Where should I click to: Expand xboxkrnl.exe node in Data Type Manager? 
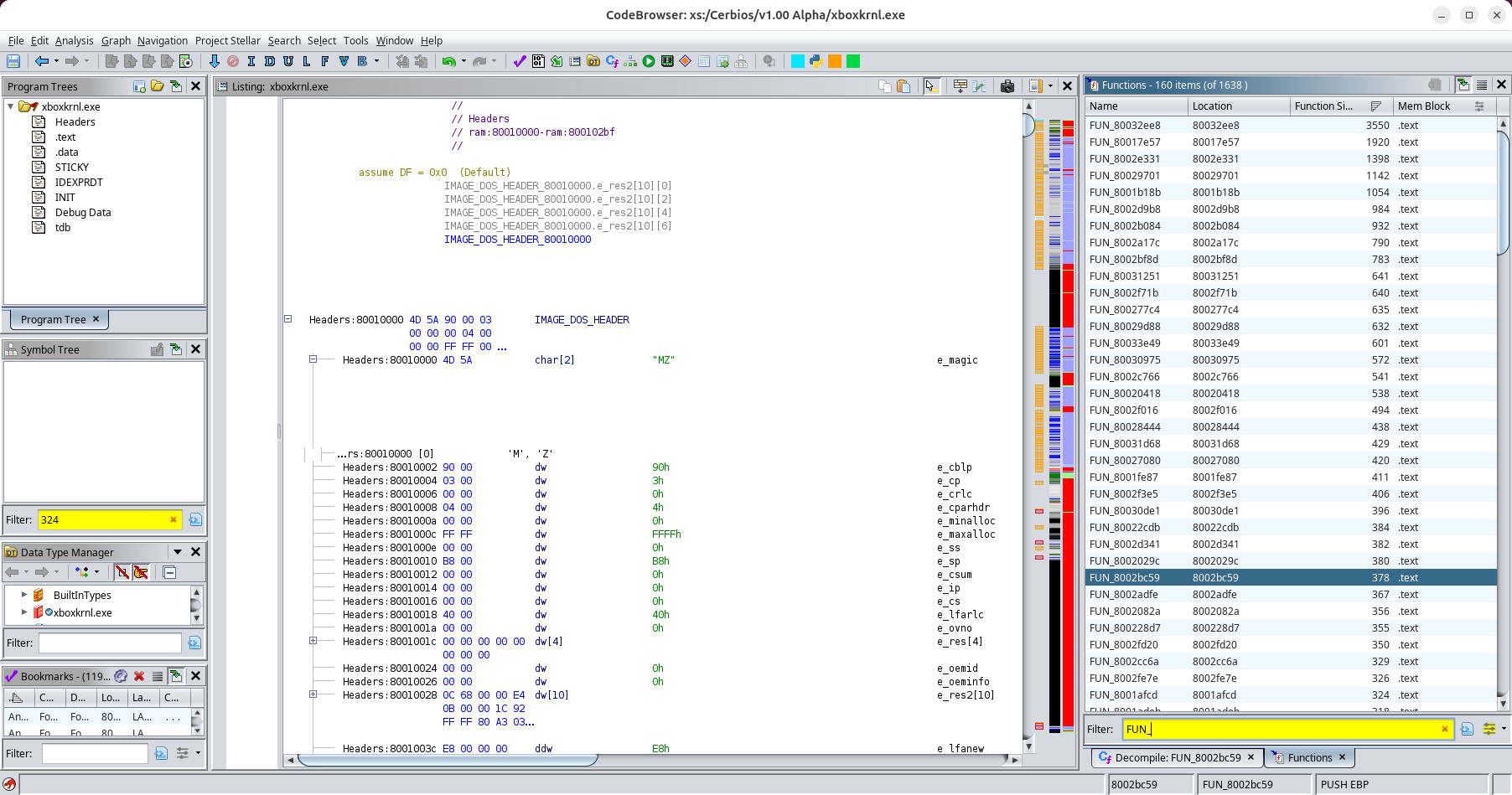point(24,612)
